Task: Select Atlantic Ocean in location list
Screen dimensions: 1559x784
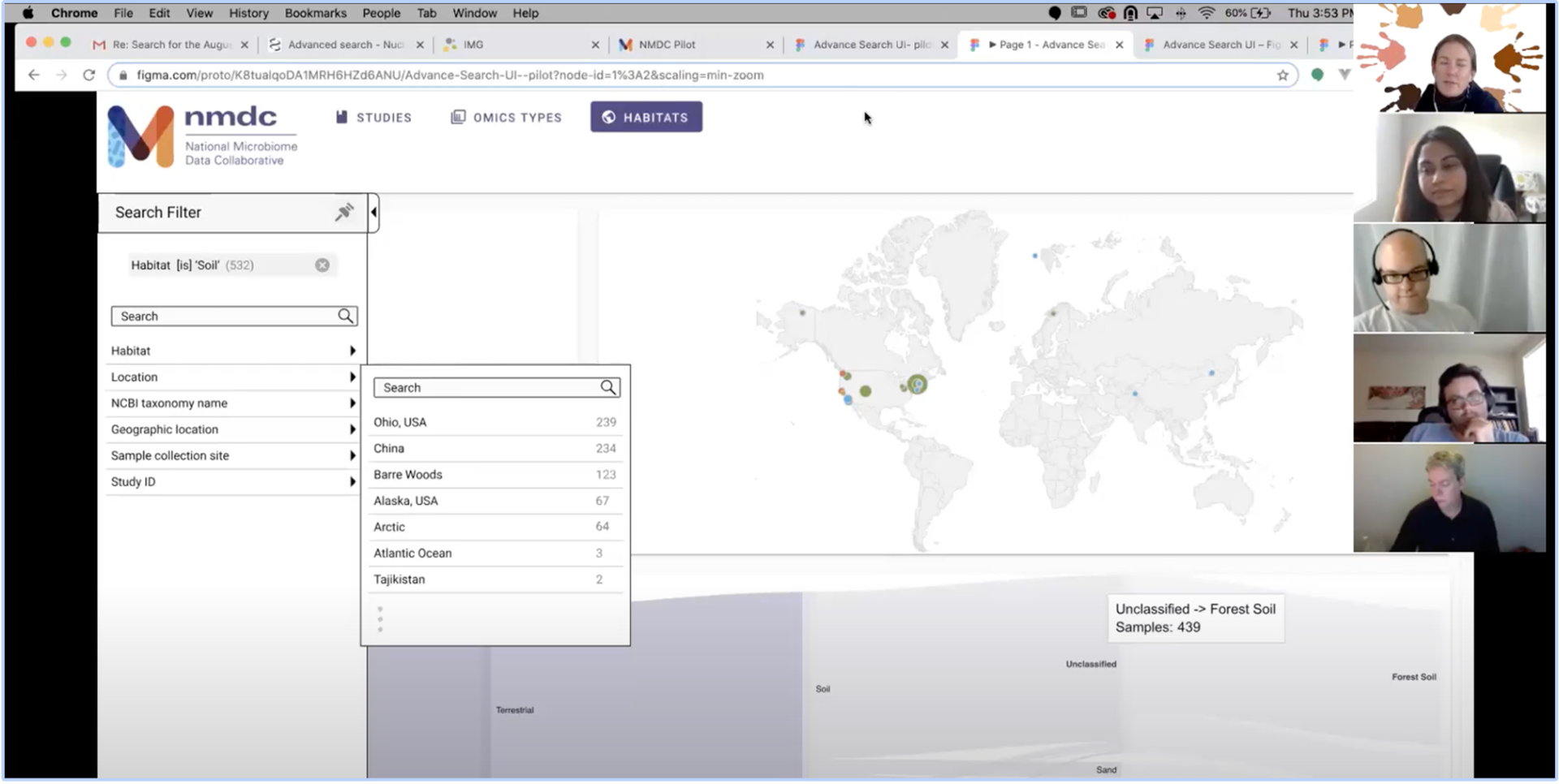Action: pos(495,554)
